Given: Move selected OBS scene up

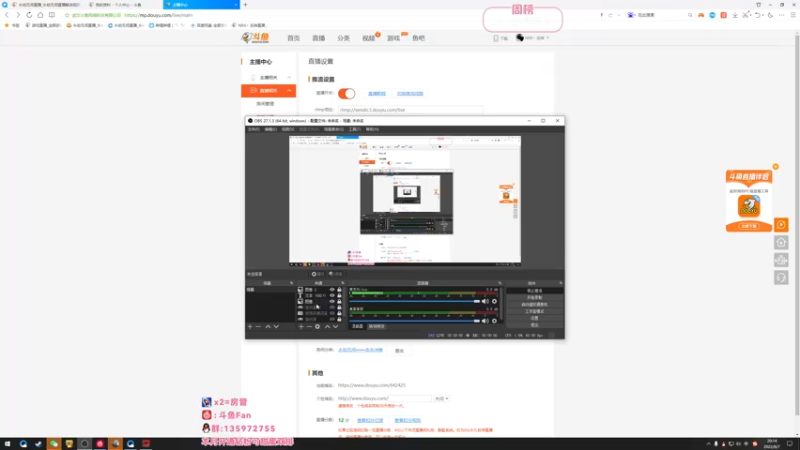Looking at the screenshot, I should [x=268, y=327].
